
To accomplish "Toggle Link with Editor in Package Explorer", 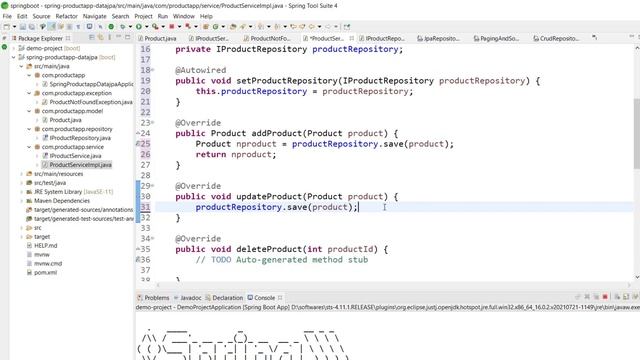I will tap(100, 38).
